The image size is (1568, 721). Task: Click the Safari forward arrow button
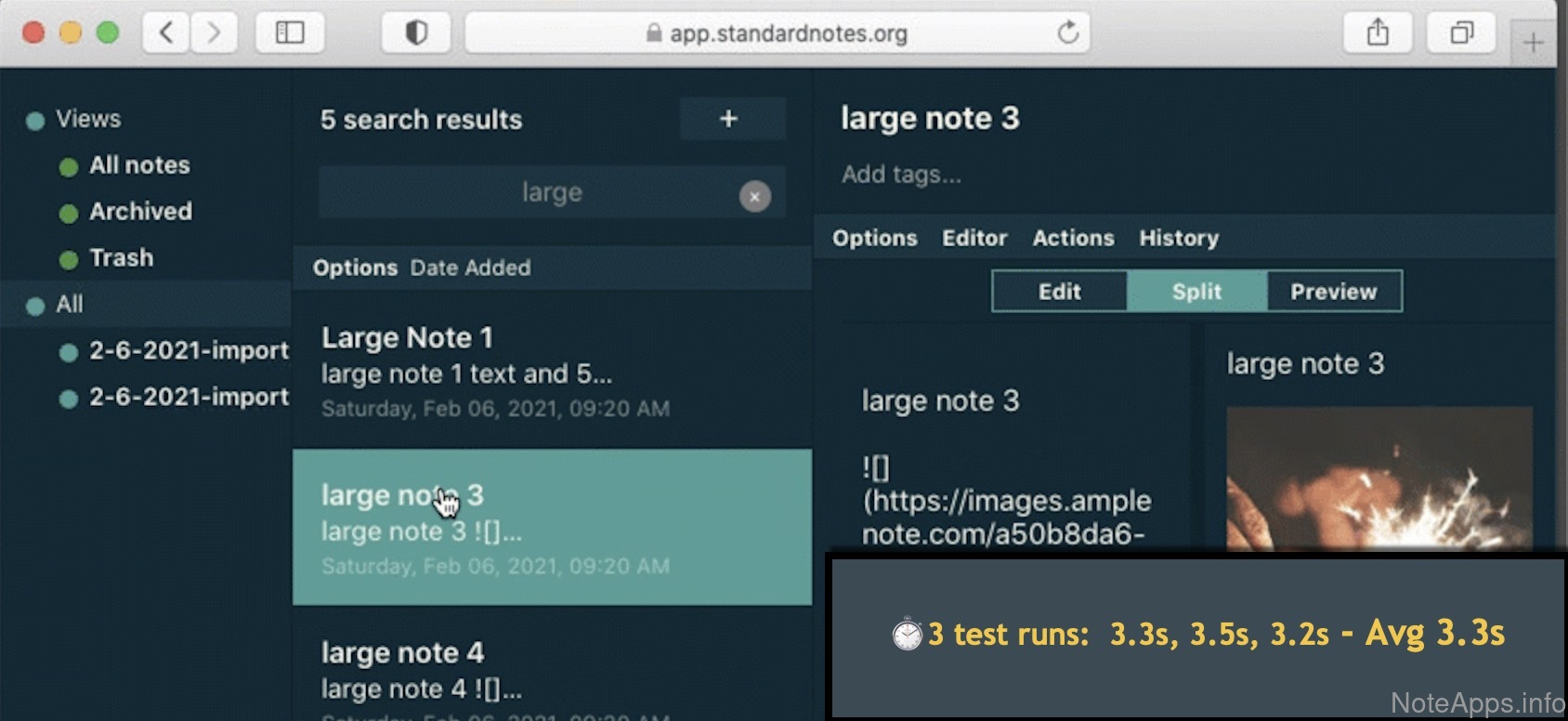(x=214, y=33)
